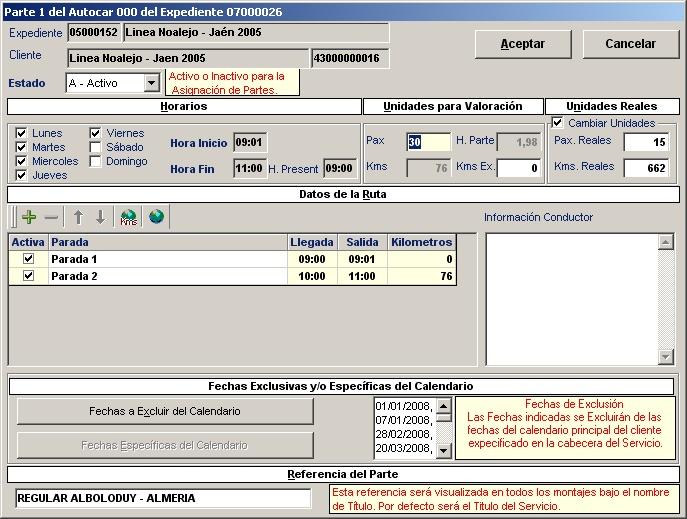Screen dimensions: 687x519
Task: Deactivate the Parada 2 Activa checkbox
Action: click(x=28, y=276)
